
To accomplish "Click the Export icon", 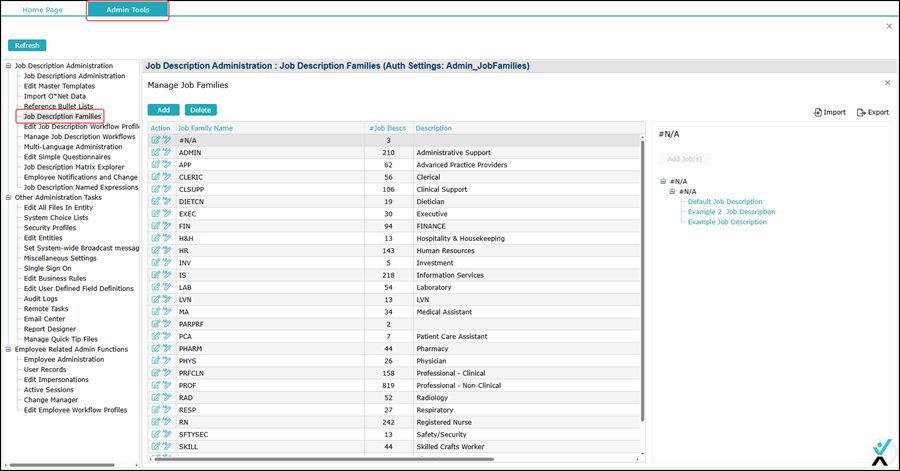I will [872, 112].
